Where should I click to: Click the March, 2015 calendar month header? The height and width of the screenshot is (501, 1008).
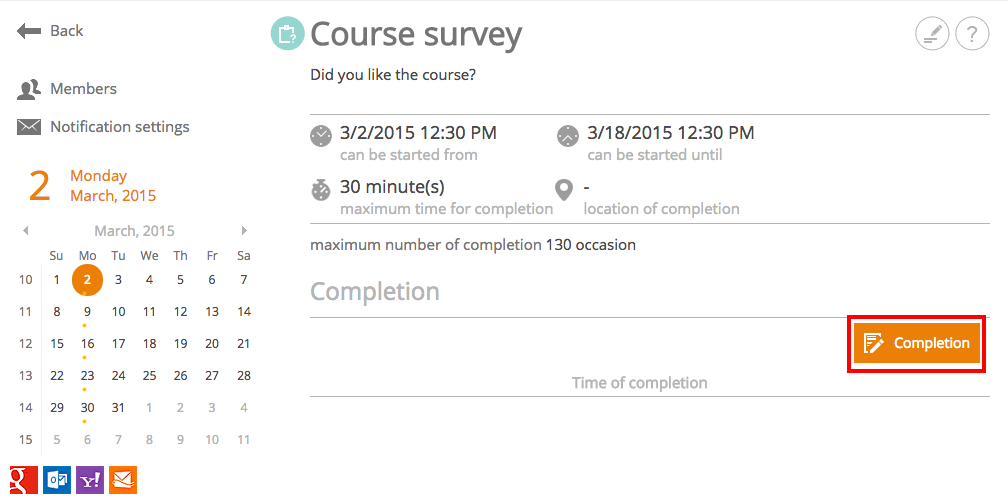pyautogui.click(x=134, y=231)
